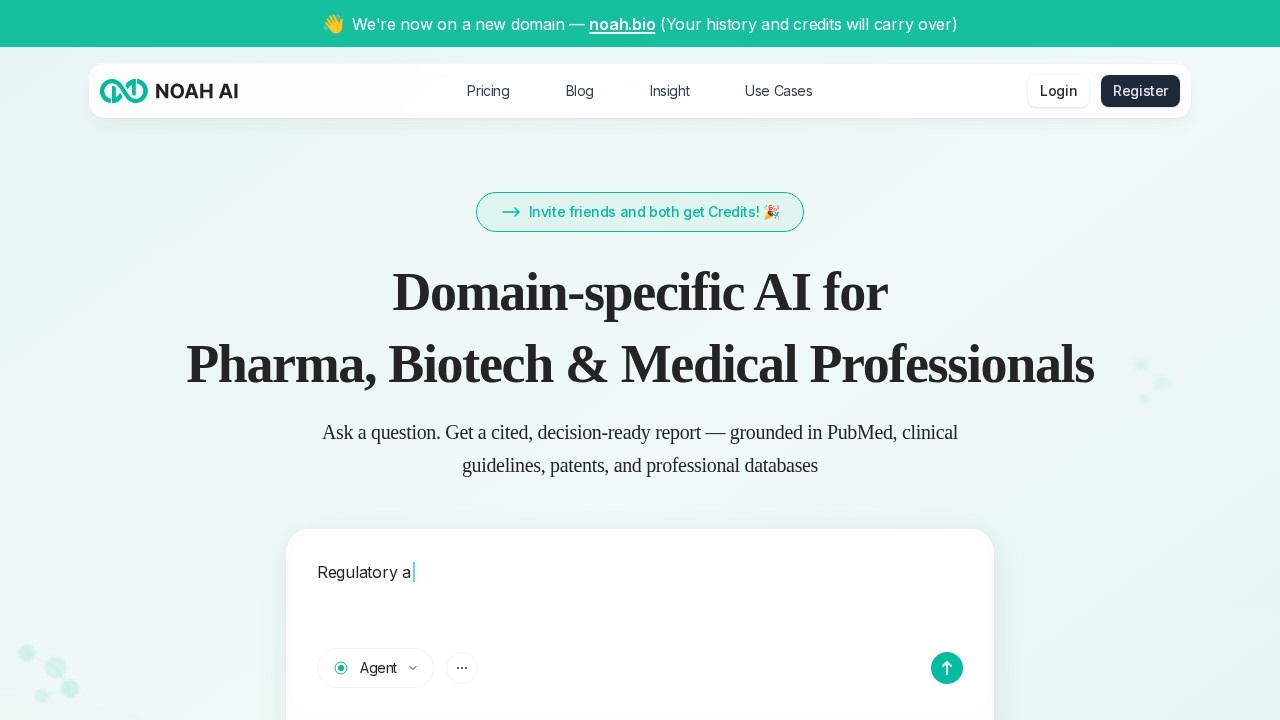Click the "Domain-specific AI for" headline
Image resolution: width=1280 pixels, height=720 pixels.
[640, 293]
